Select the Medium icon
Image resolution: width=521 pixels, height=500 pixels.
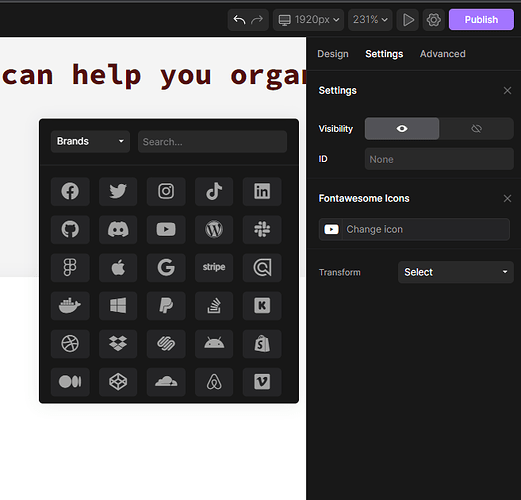tap(70, 382)
